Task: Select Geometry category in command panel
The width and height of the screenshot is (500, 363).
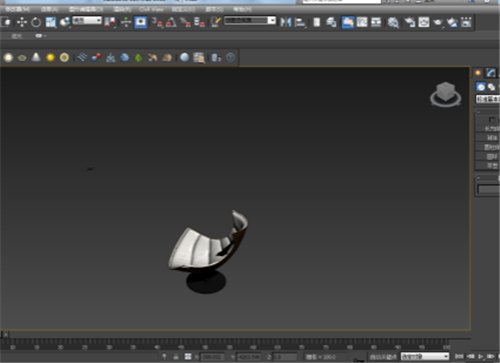Action: tap(480, 87)
